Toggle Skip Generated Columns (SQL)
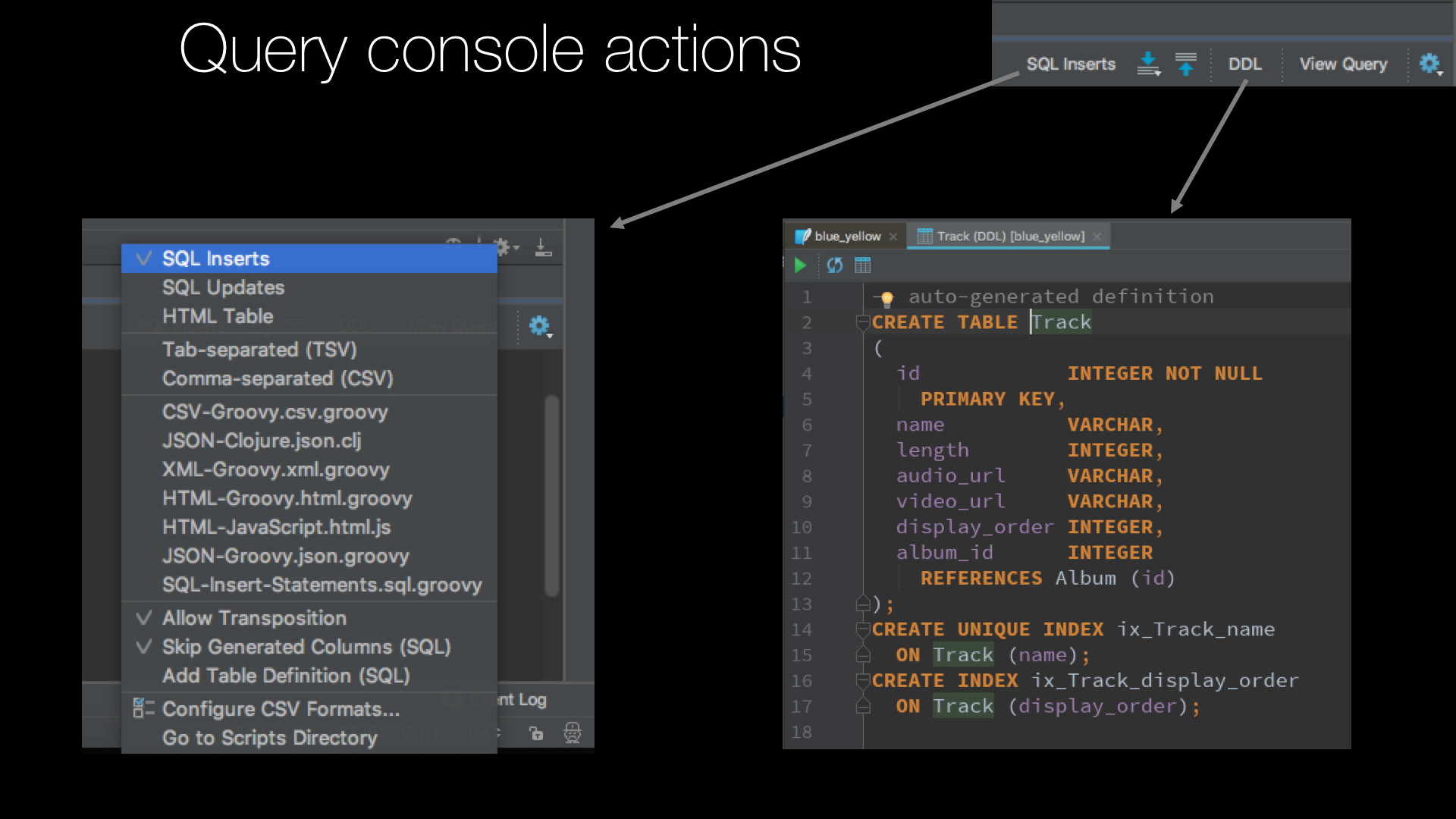This screenshot has height=819, width=1456. 306,647
